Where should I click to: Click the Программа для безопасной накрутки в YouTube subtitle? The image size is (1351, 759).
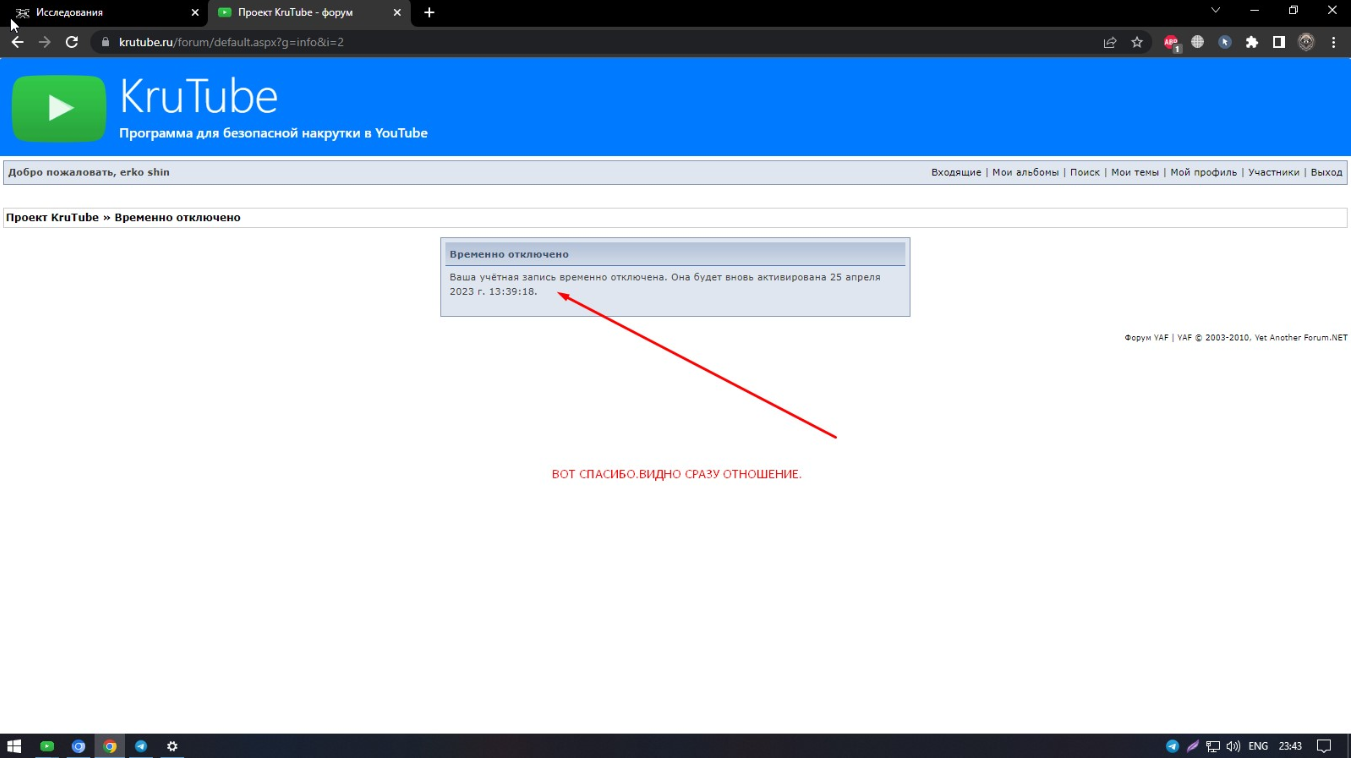click(x=273, y=133)
